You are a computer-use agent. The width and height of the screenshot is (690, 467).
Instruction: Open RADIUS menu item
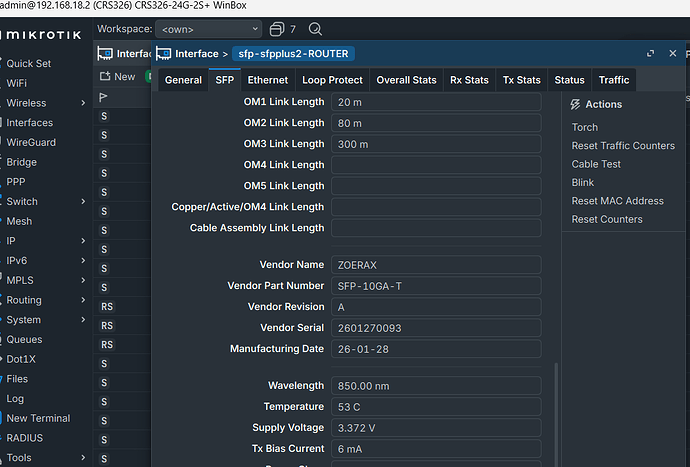coord(25,438)
